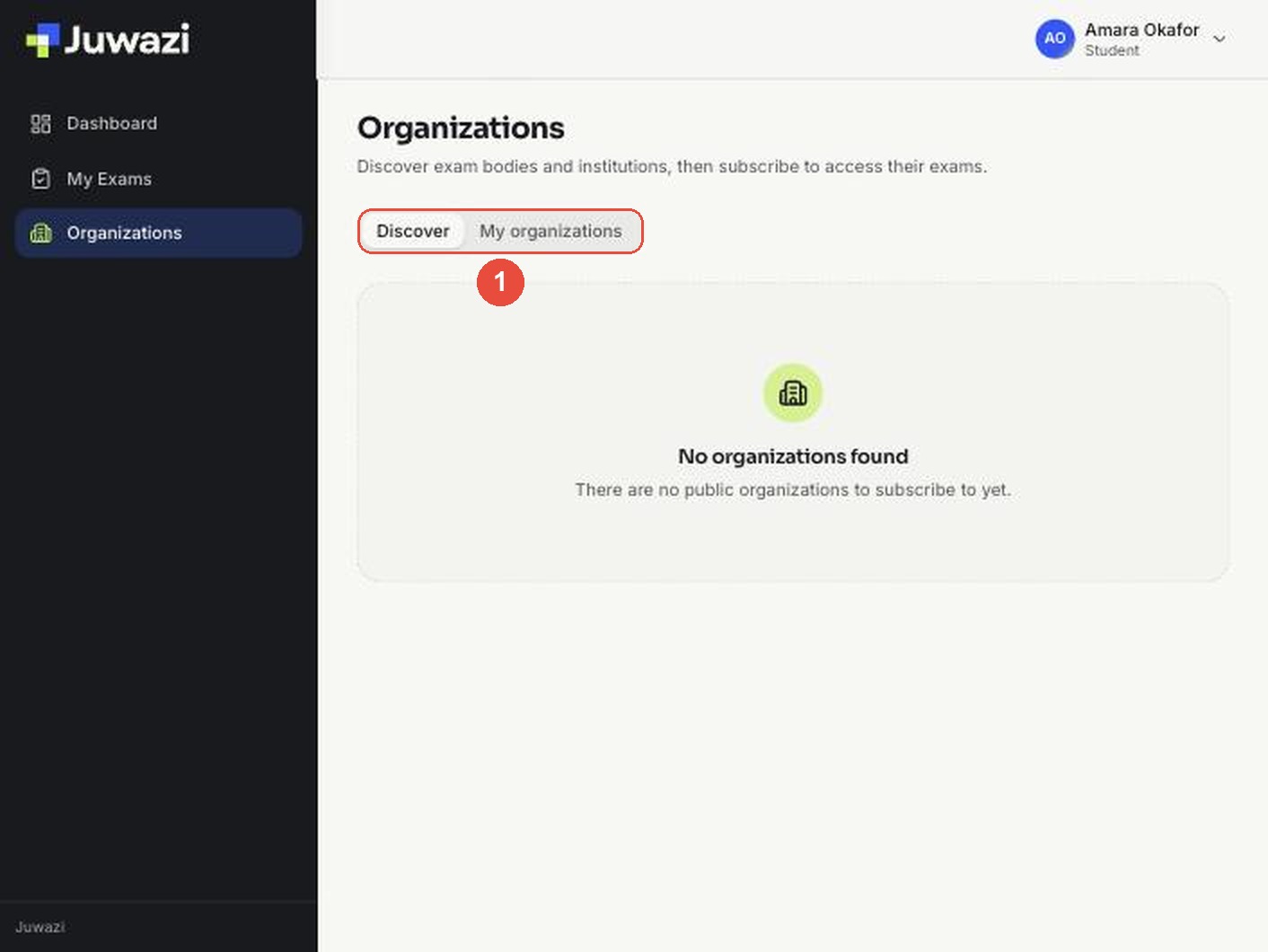The image size is (1268, 952).
Task: Click the Amara Okafor name
Action: pos(1141,30)
